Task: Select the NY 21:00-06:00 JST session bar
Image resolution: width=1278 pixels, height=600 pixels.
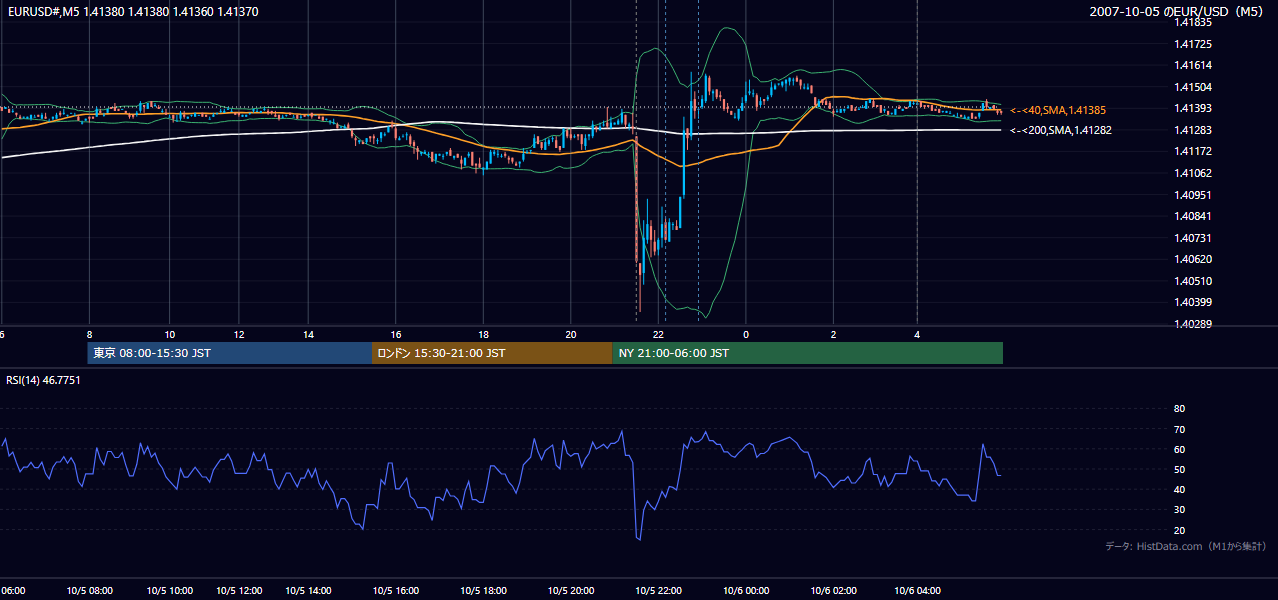Action: click(x=807, y=353)
